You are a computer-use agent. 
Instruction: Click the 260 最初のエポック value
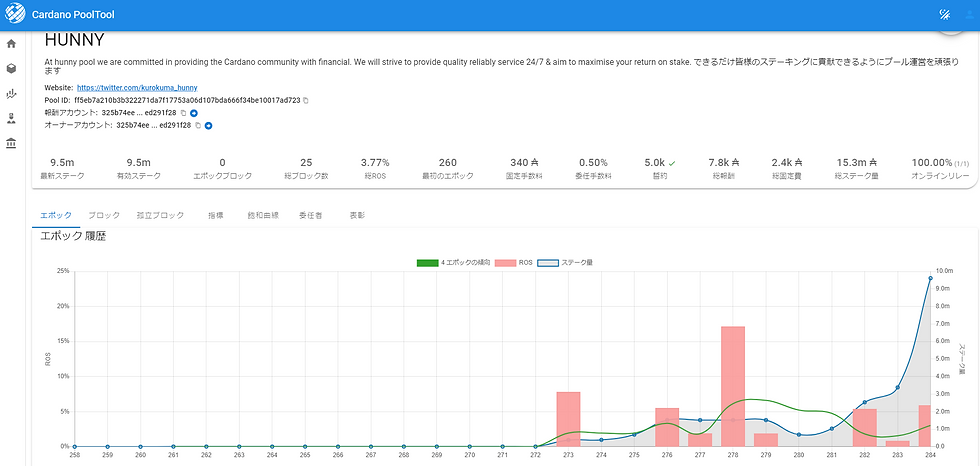[x=448, y=162]
